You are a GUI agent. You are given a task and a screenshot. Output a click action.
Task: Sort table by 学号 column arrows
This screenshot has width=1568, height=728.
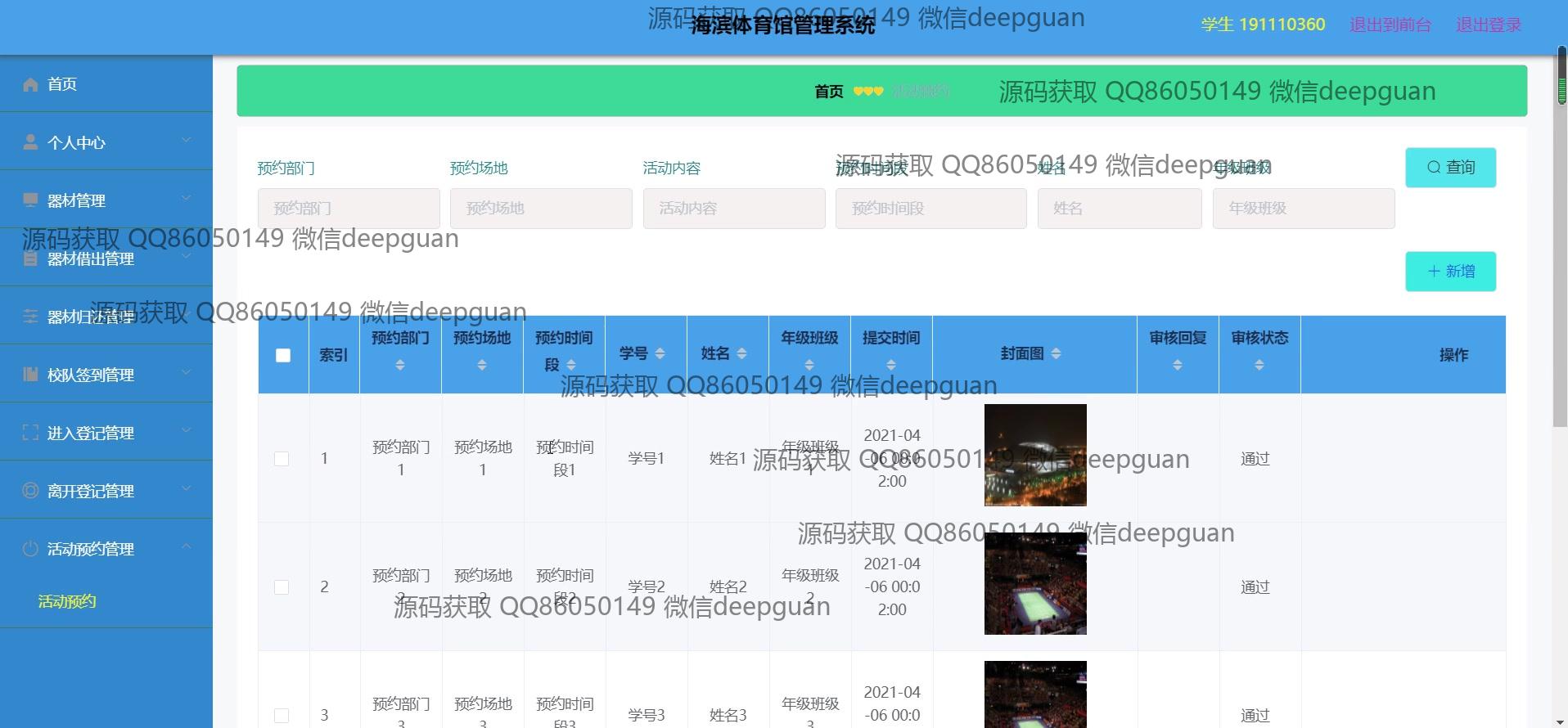(660, 353)
